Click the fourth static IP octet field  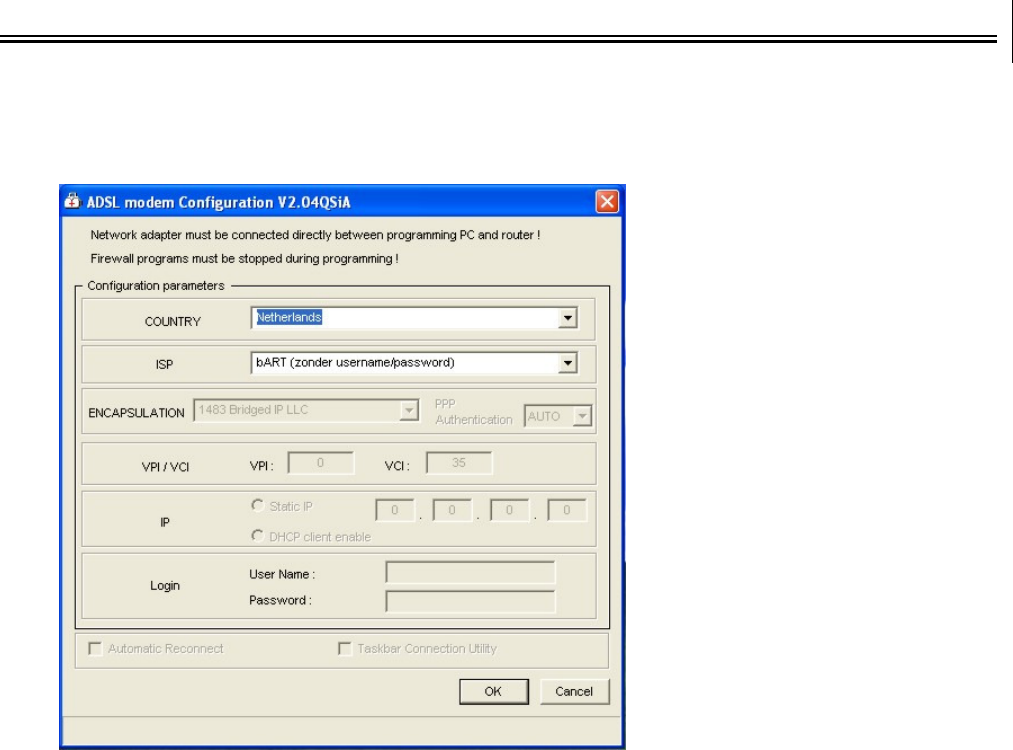(567, 510)
